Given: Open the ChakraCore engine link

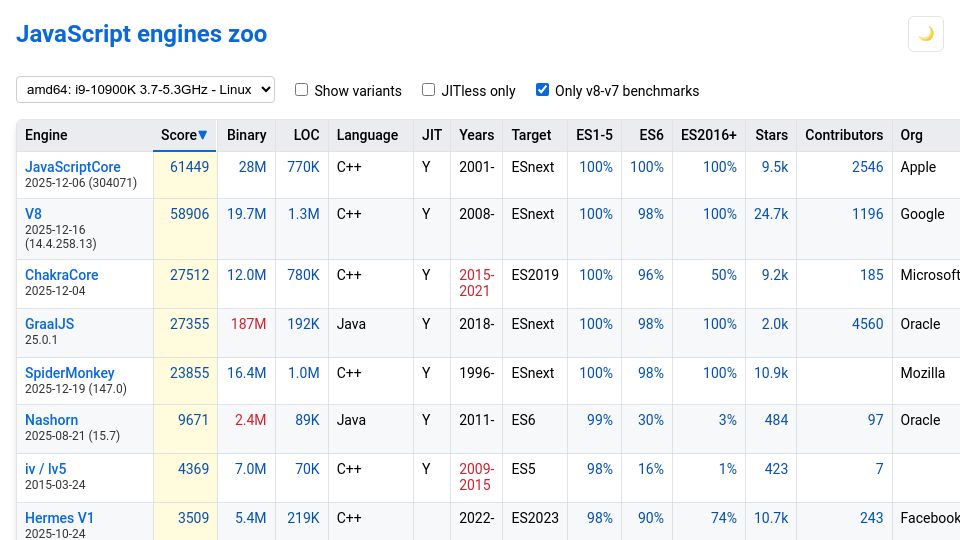Looking at the screenshot, I should tap(61, 276).
